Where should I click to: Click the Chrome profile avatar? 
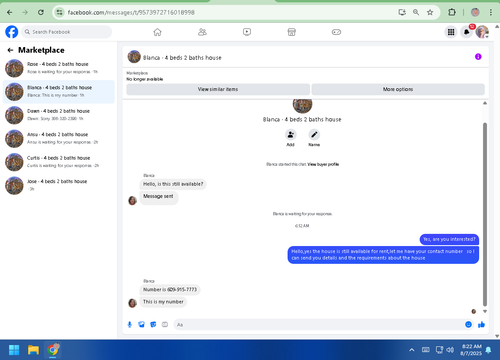click(475, 12)
